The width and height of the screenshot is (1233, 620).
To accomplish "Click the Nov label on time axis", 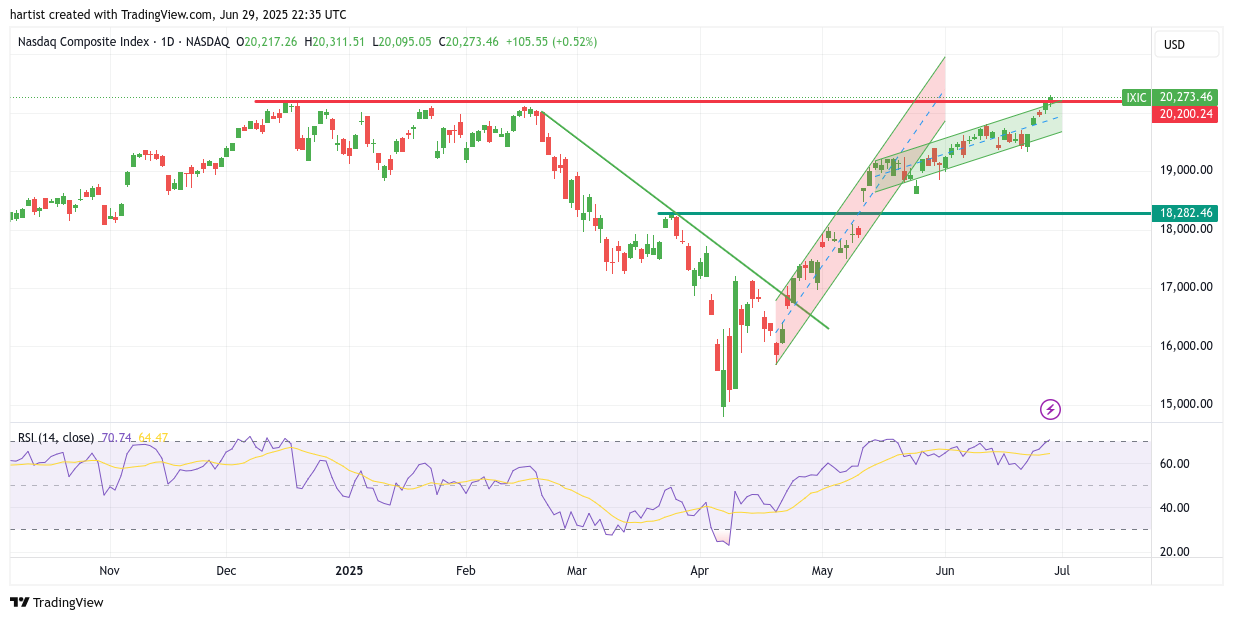I will 110,571.
